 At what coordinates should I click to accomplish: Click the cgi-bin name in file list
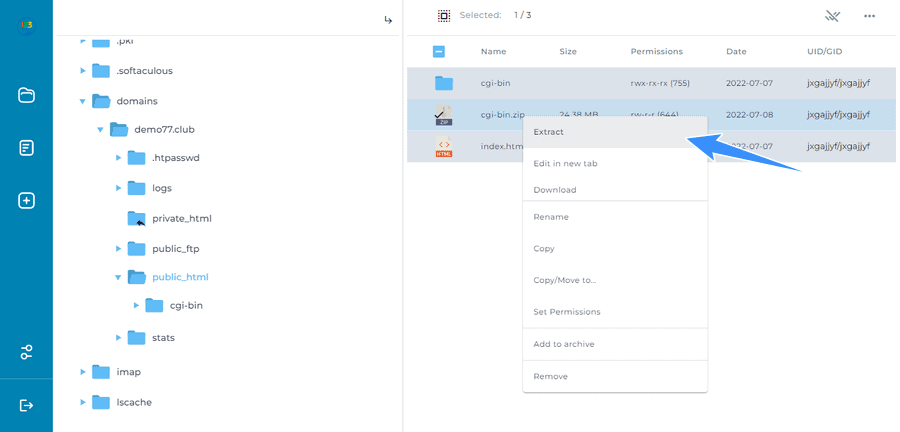click(495, 83)
